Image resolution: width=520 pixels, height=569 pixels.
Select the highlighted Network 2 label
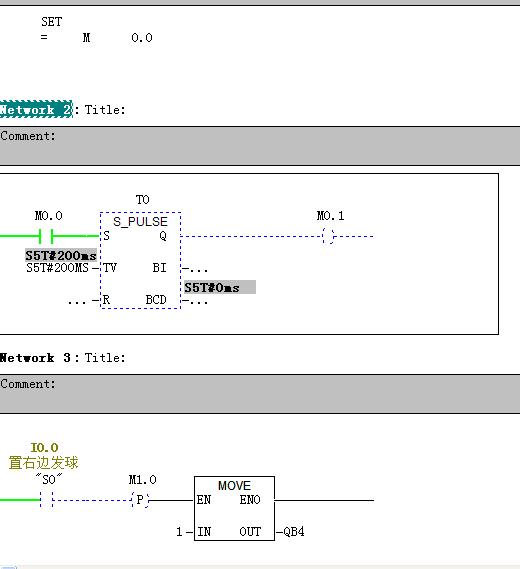(36, 109)
